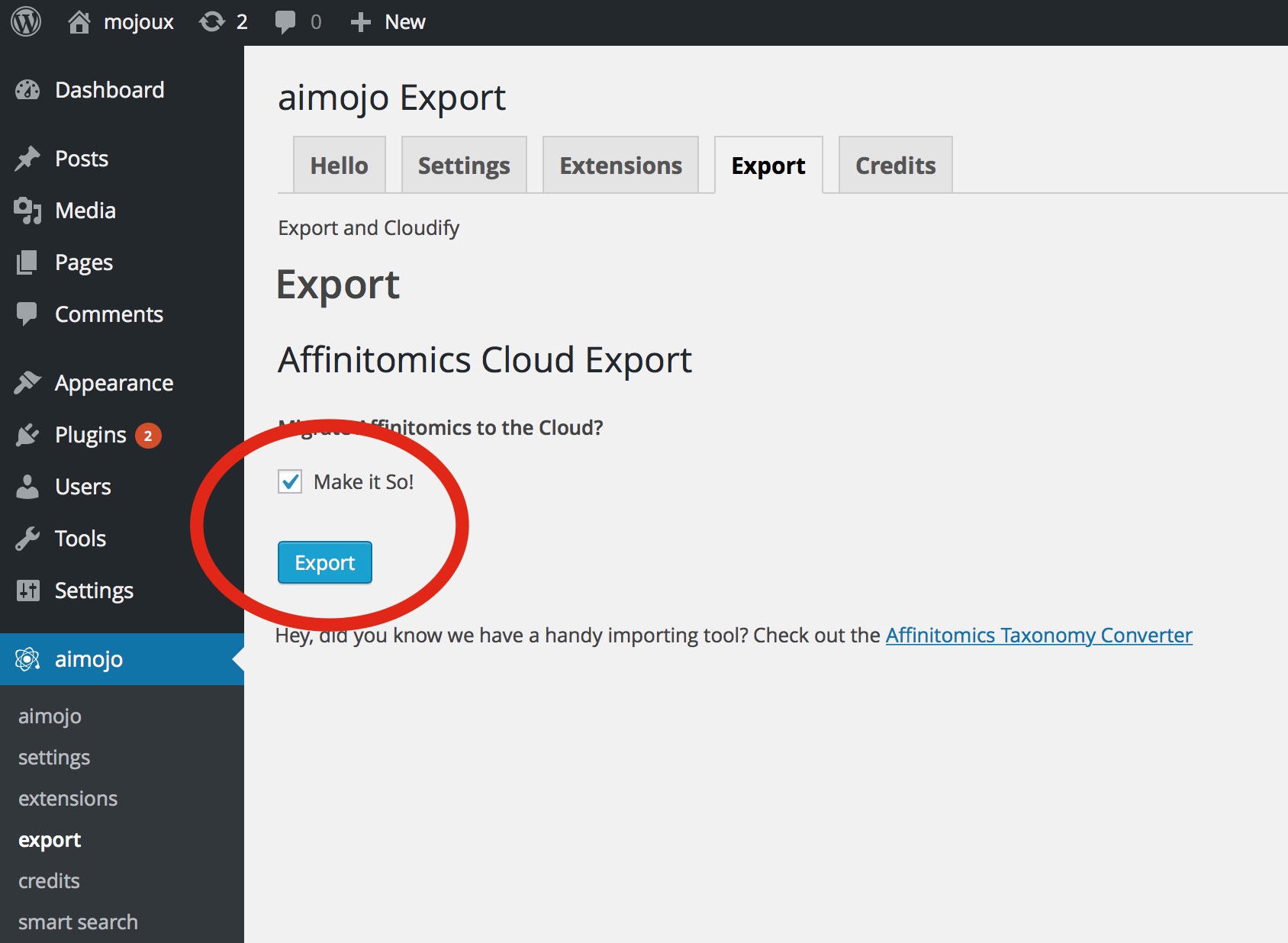Click the Comments speech bubble sidebar icon
Viewport: 1288px width, 943px height.
coord(27,314)
